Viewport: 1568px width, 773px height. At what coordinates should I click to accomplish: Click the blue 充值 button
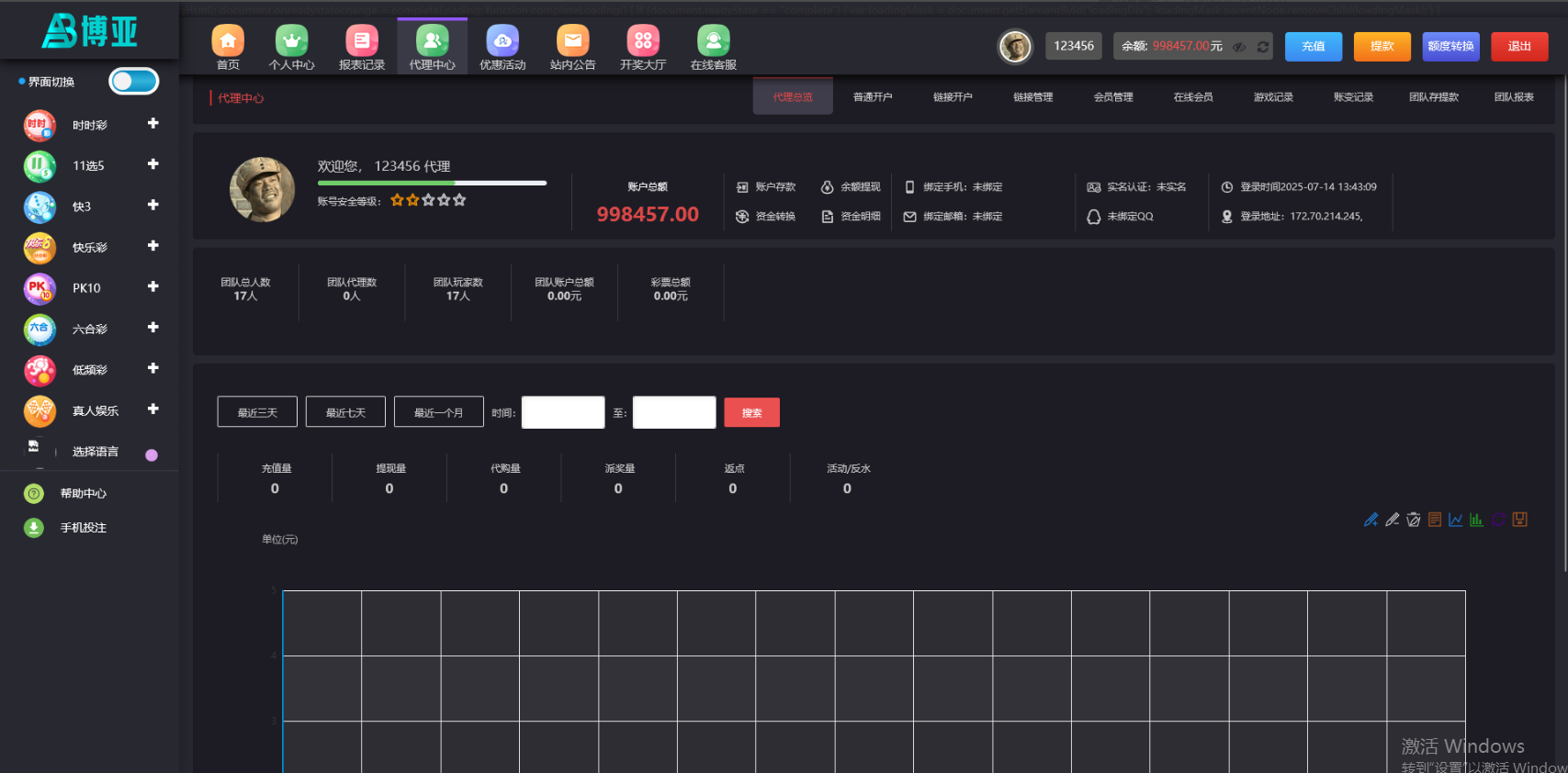1314,46
